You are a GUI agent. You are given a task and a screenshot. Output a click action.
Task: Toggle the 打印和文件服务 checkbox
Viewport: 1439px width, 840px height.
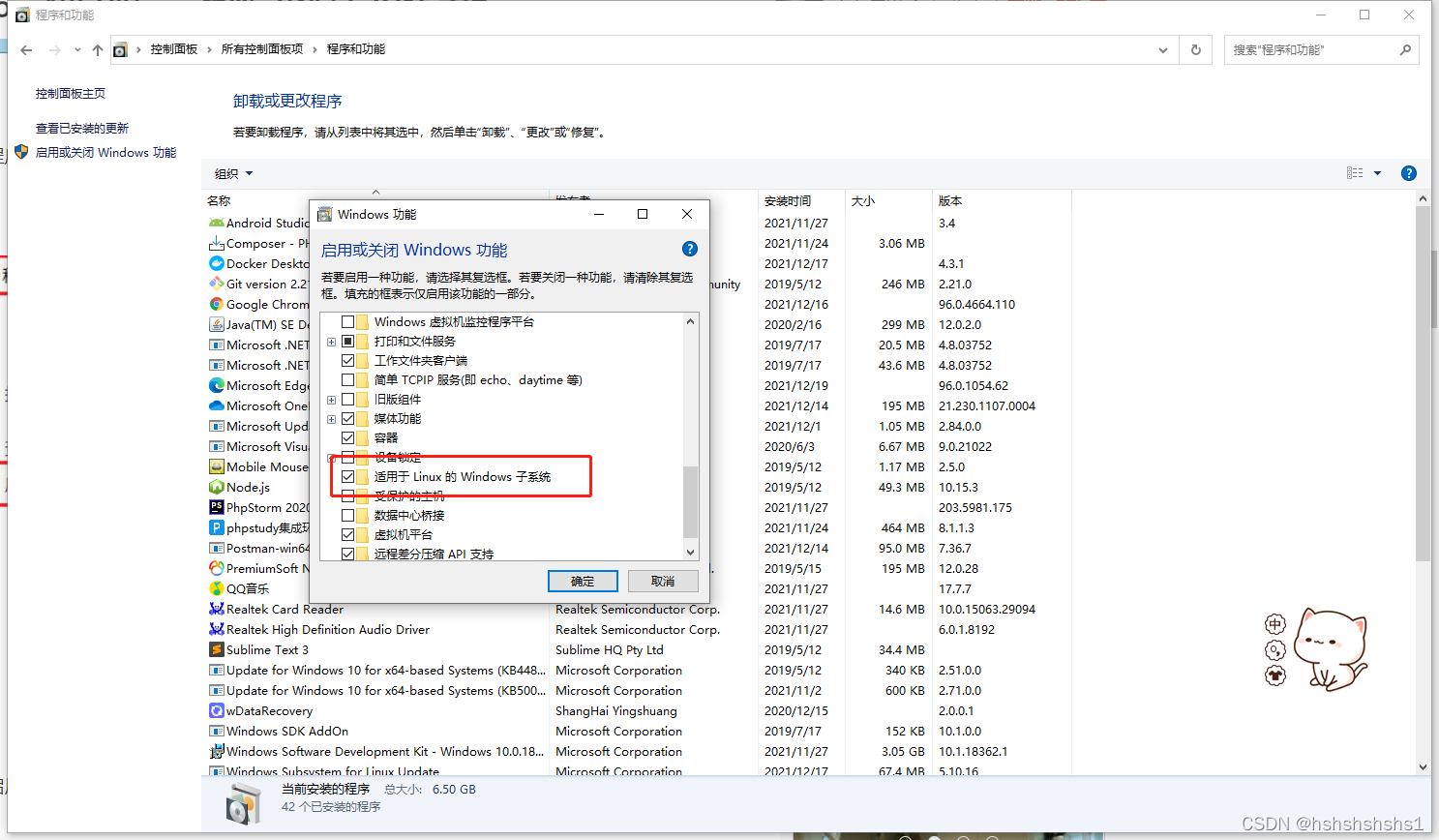point(348,341)
